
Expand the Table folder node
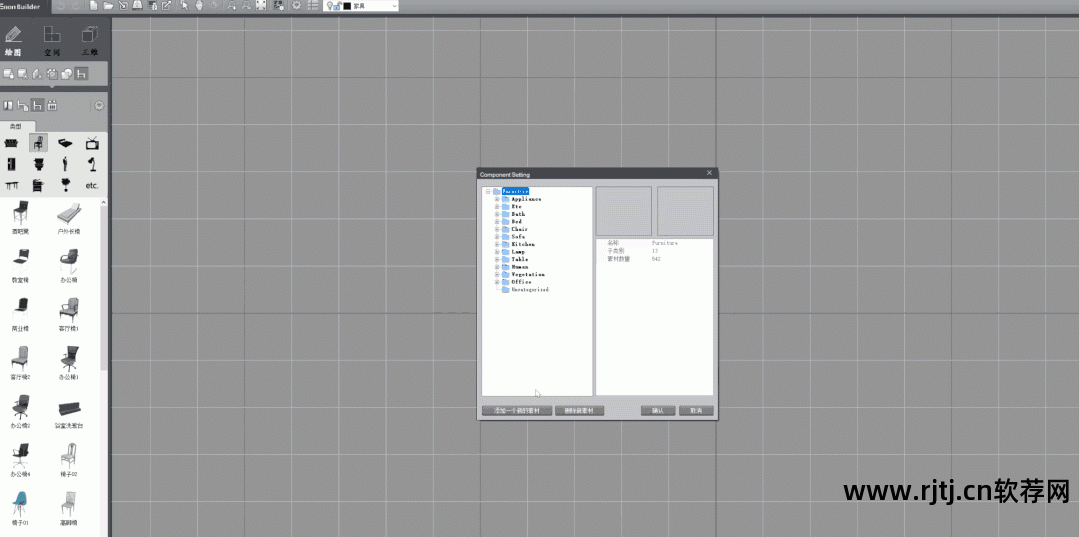pyautogui.click(x=497, y=260)
